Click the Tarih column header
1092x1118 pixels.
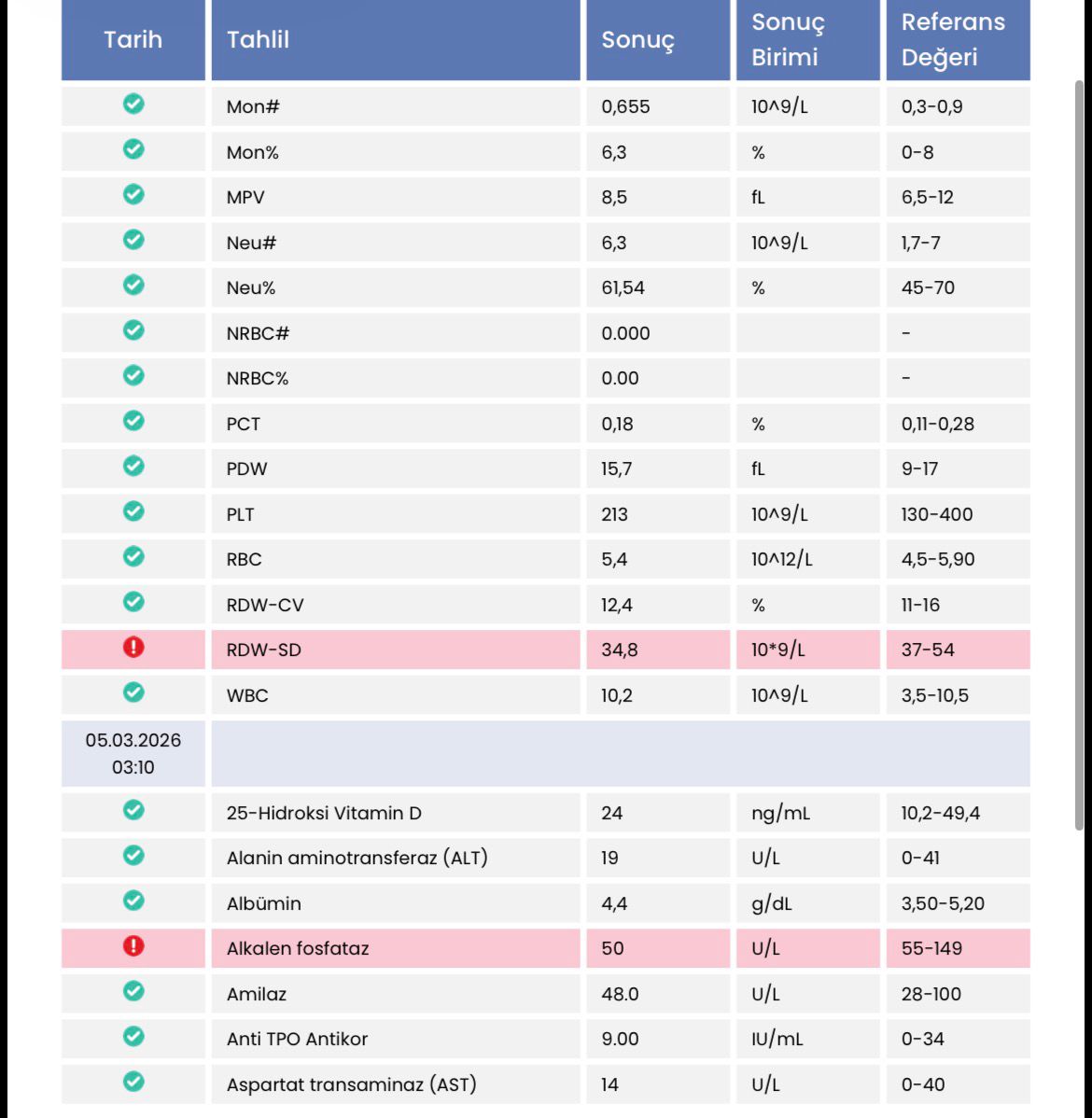click(x=133, y=40)
